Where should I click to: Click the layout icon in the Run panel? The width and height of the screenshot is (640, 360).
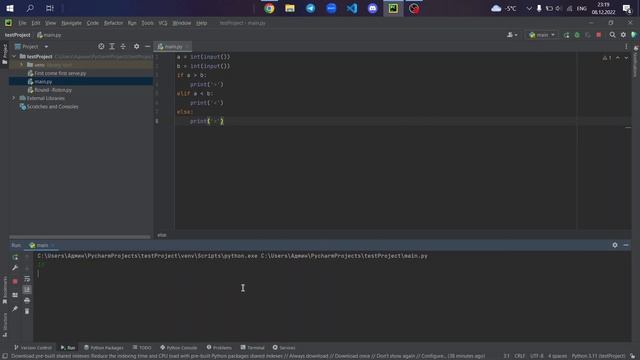click(x=15, y=295)
